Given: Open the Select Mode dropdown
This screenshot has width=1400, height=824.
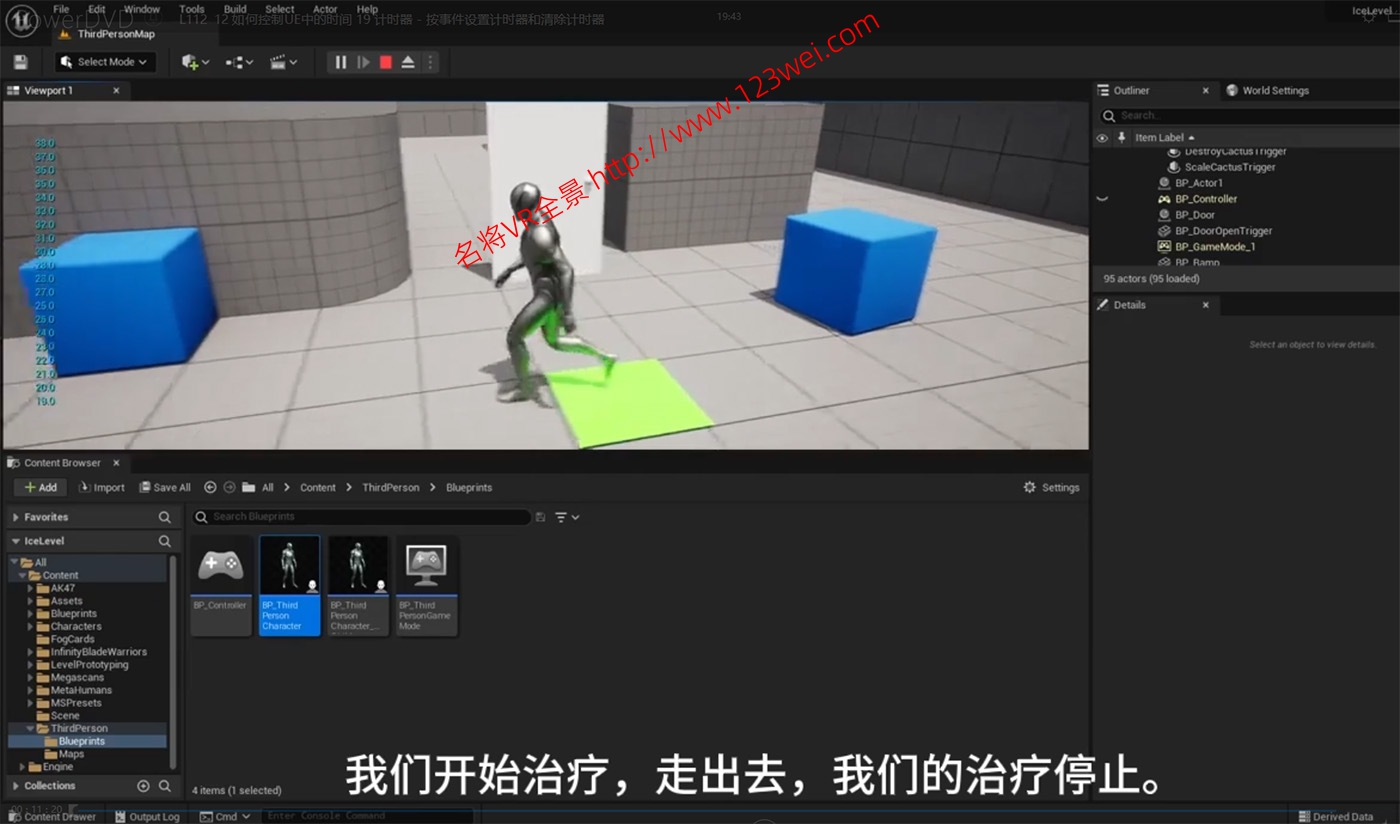Looking at the screenshot, I should [x=104, y=61].
